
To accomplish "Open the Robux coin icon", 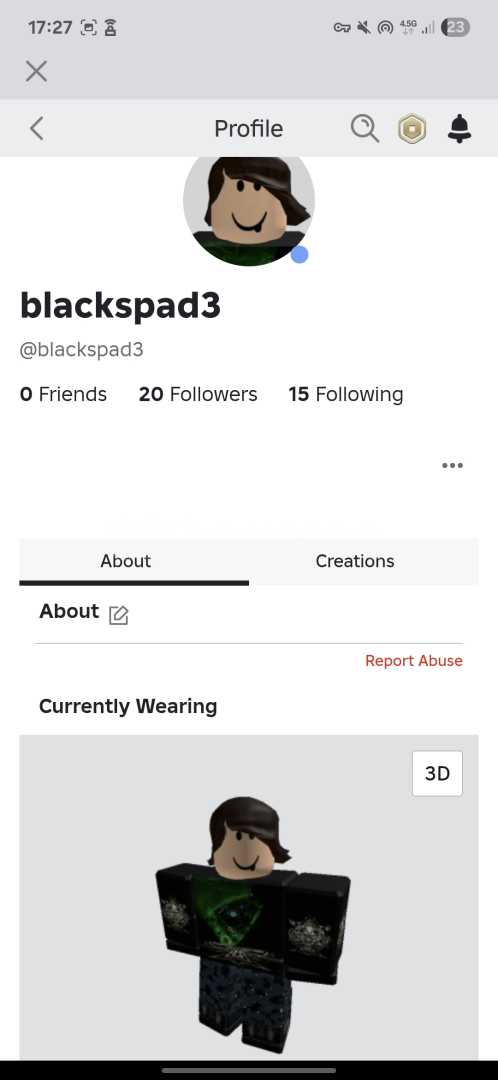I will [x=412, y=129].
